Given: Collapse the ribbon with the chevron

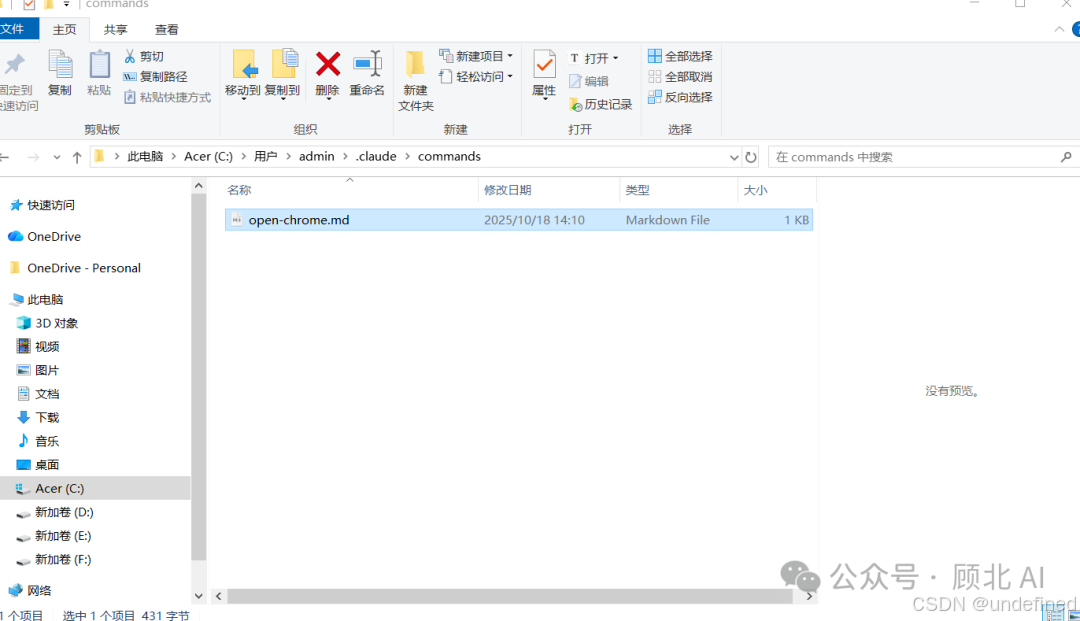Looking at the screenshot, I should click(x=1059, y=29).
